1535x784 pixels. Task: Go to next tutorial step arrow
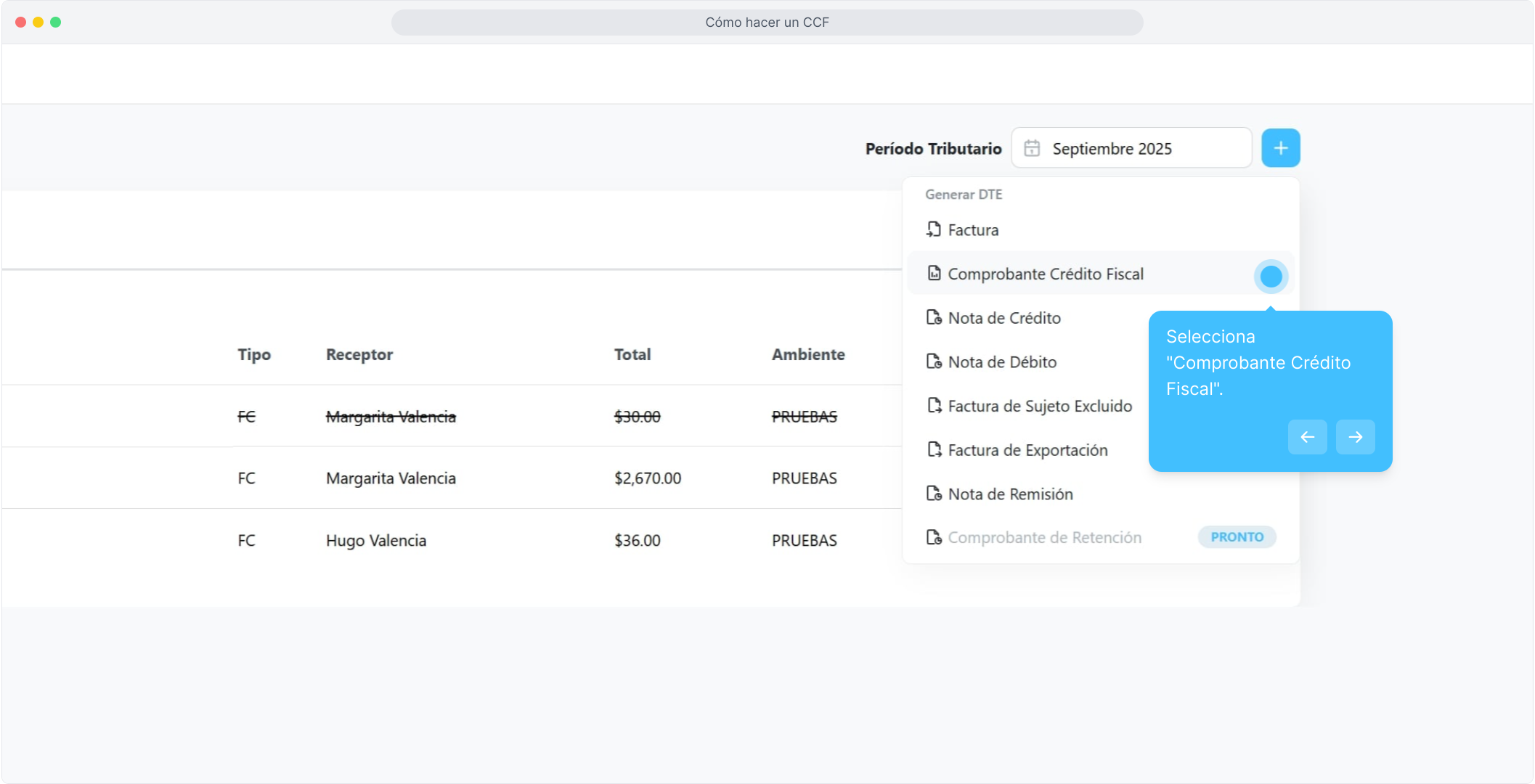pos(1355,437)
